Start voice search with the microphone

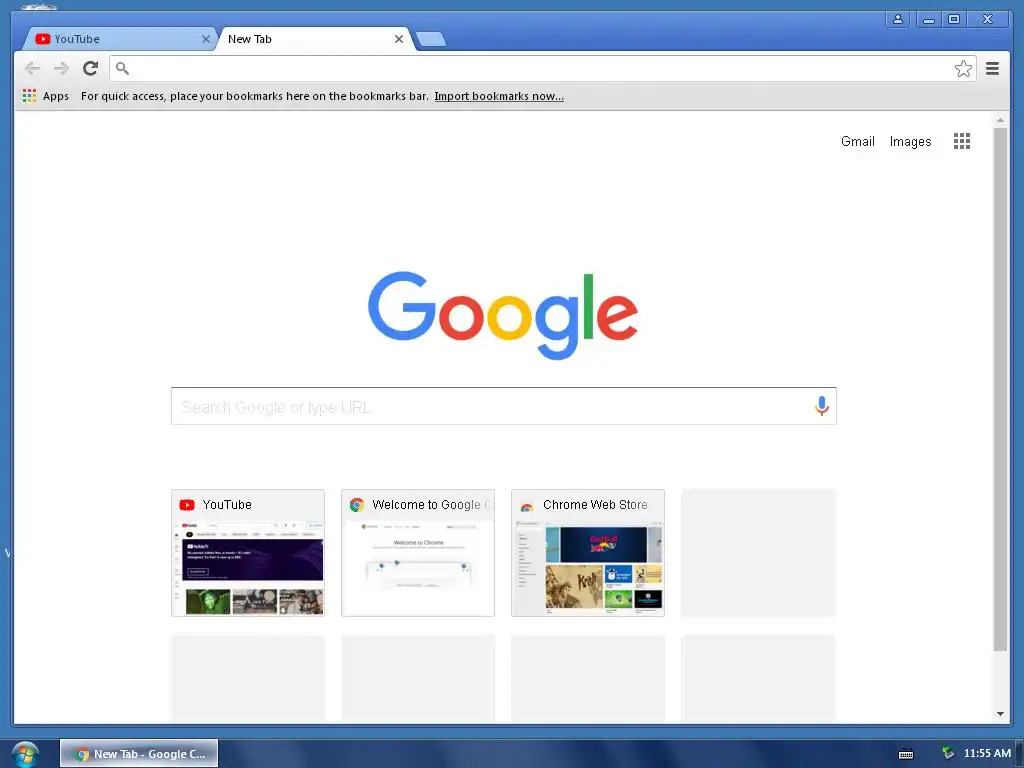pos(822,406)
